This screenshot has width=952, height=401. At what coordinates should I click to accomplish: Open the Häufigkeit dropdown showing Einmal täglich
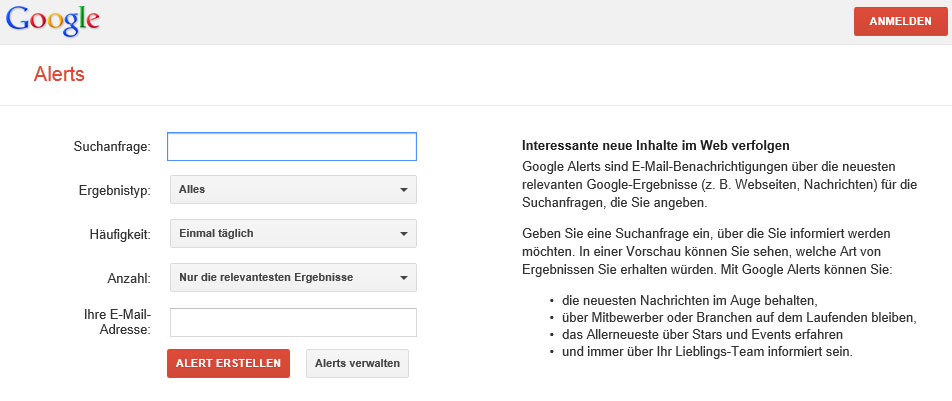[293, 233]
